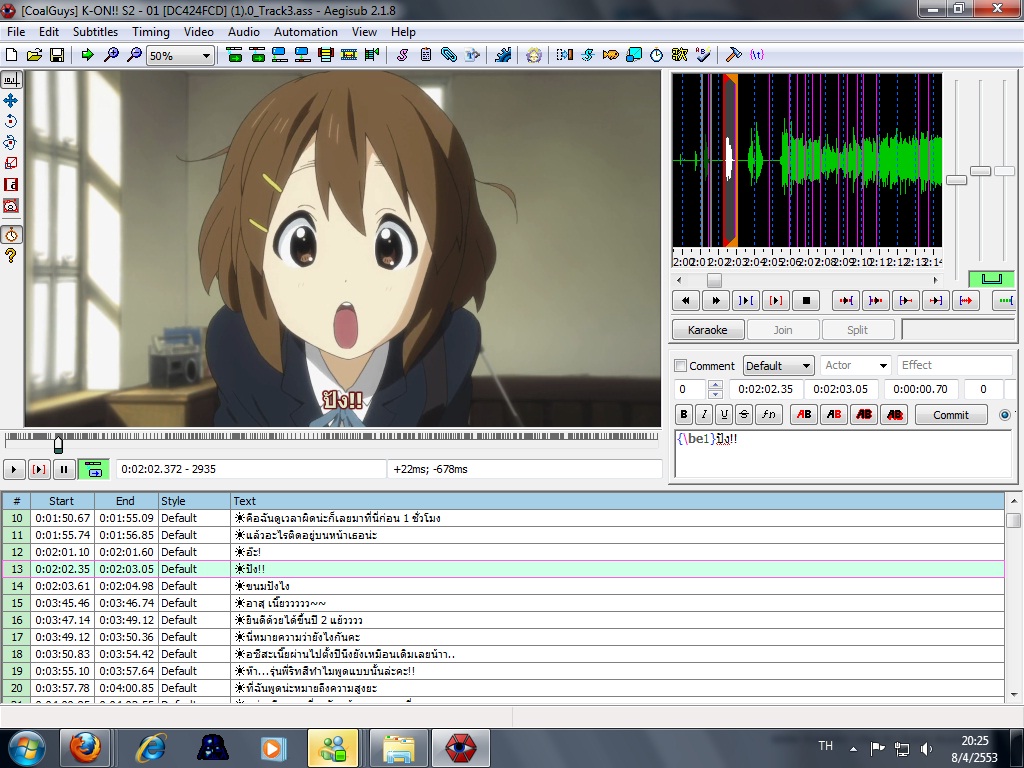1024x768 pixels.
Task: Toggle italic formatting button
Action: [704, 414]
